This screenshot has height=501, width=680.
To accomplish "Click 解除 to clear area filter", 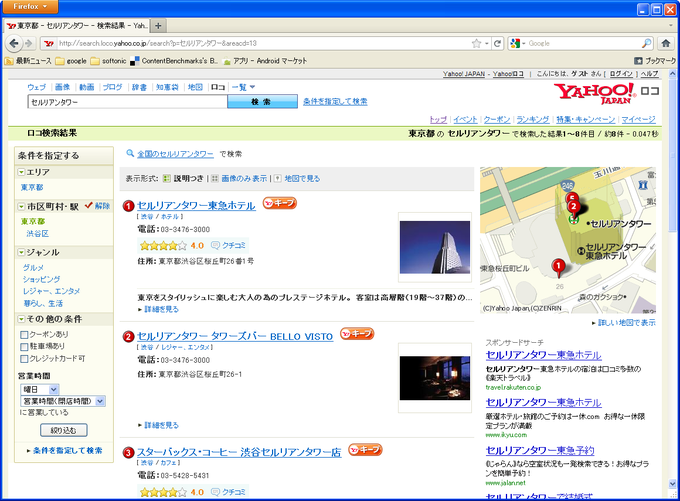I will (103, 206).
